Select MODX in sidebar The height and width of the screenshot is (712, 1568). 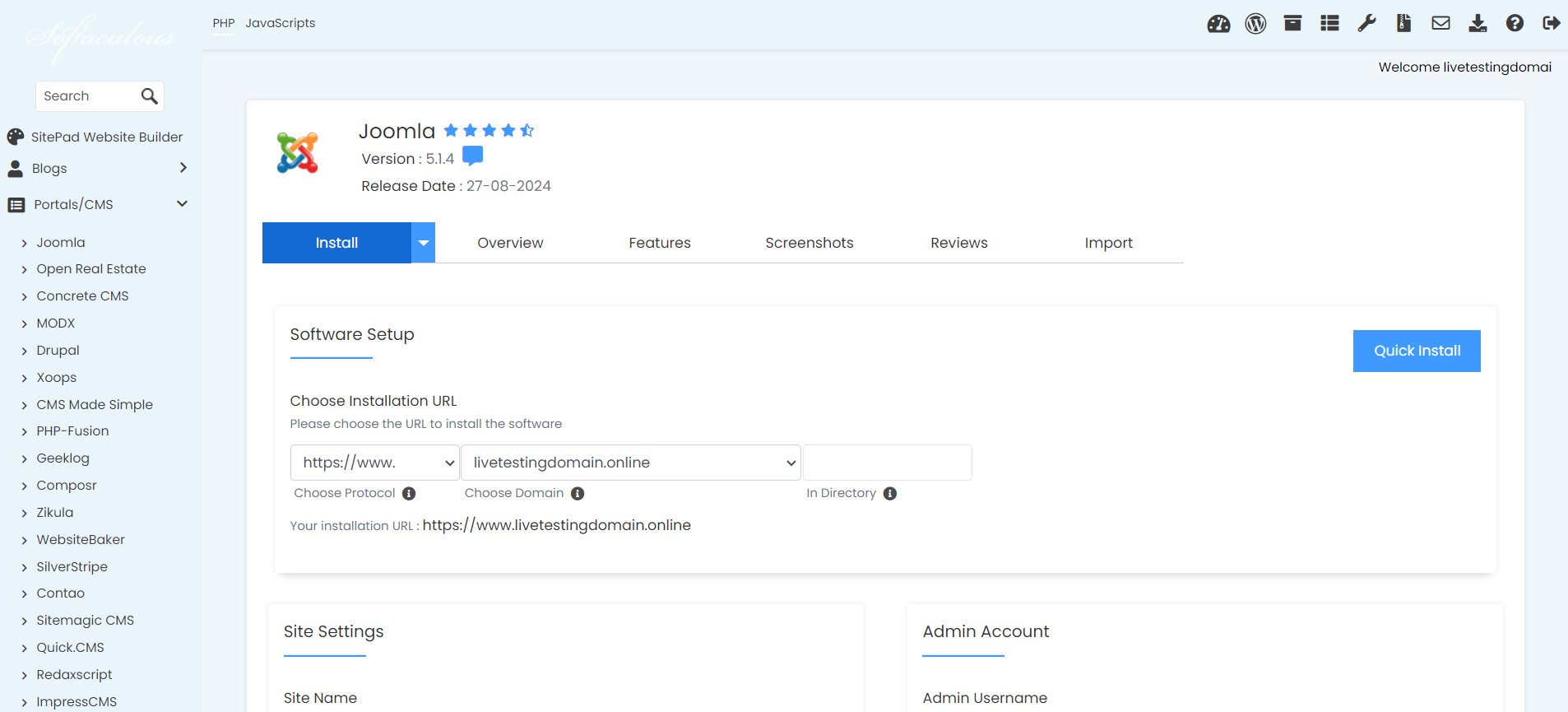click(56, 323)
